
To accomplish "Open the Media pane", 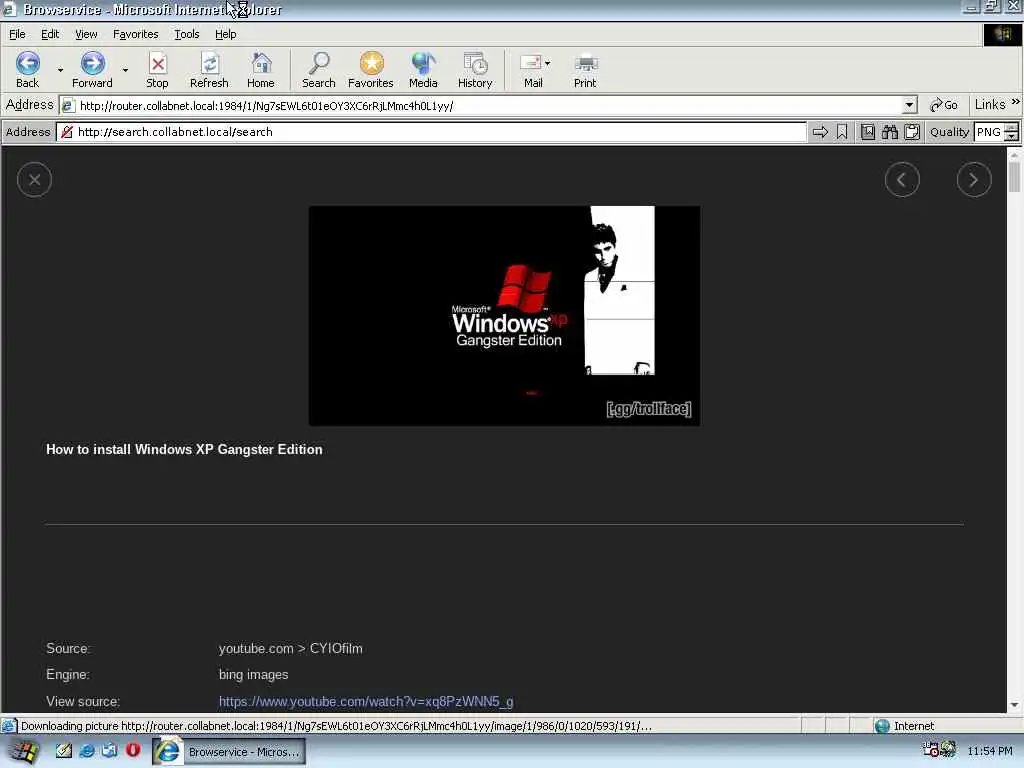I will [x=423, y=70].
